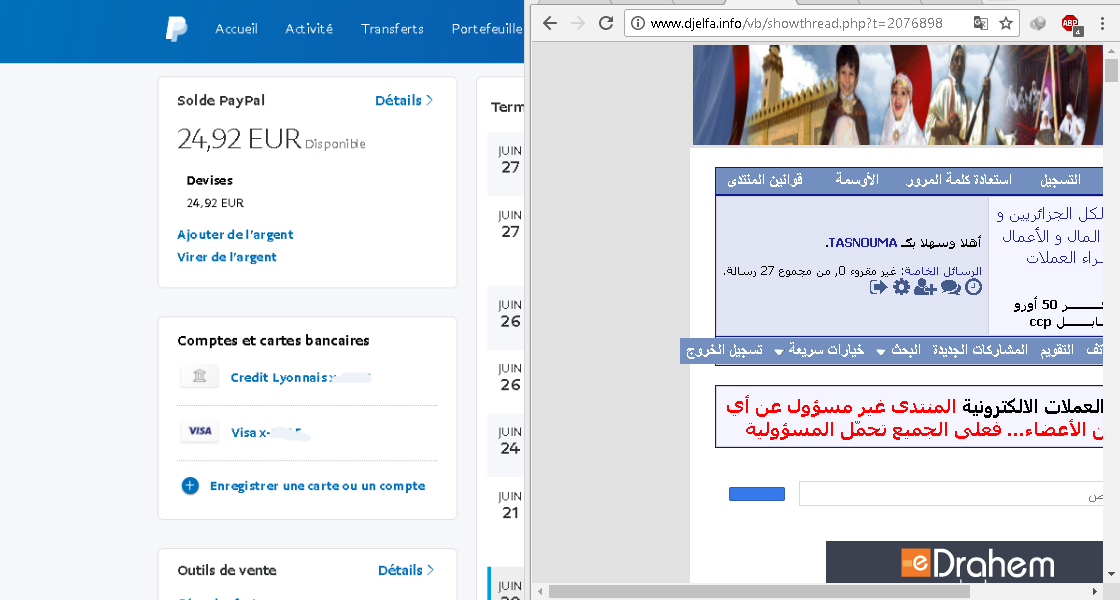The width and height of the screenshot is (1120, 600).
Task: Click the translate page icon
Action: coord(981,23)
